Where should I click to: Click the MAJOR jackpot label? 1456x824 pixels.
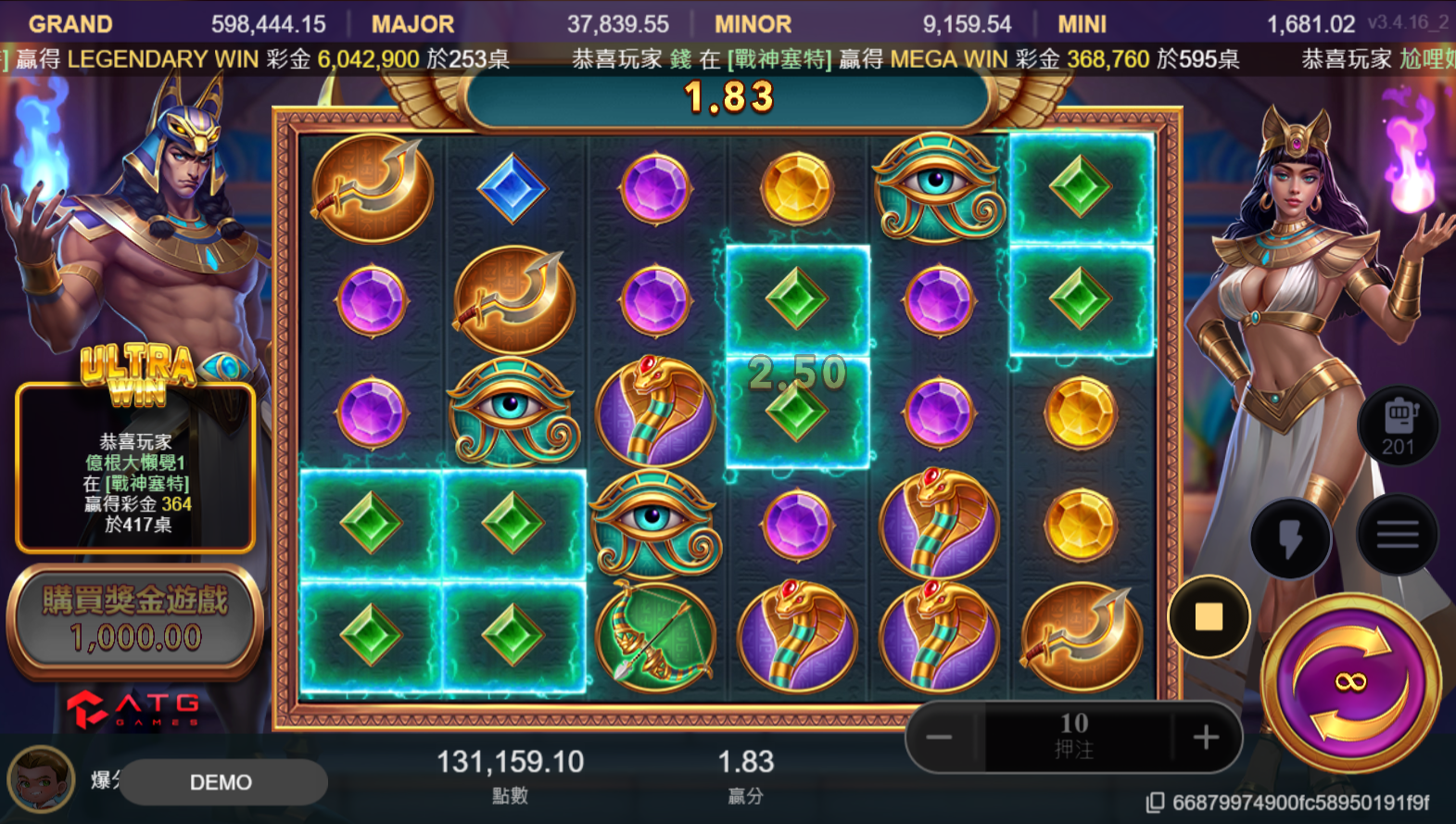coord(412,24)
